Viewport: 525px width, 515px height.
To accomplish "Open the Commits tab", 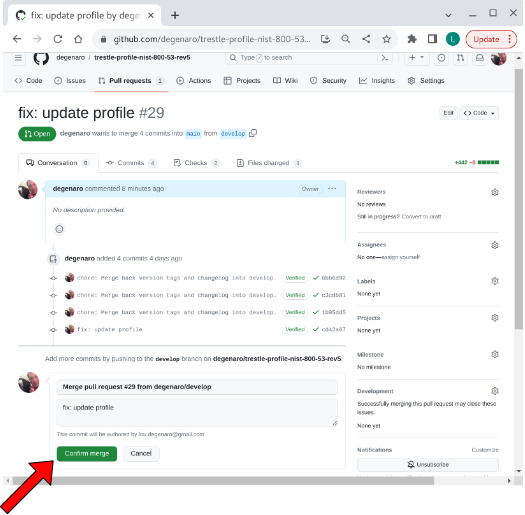I will [131, 163].
